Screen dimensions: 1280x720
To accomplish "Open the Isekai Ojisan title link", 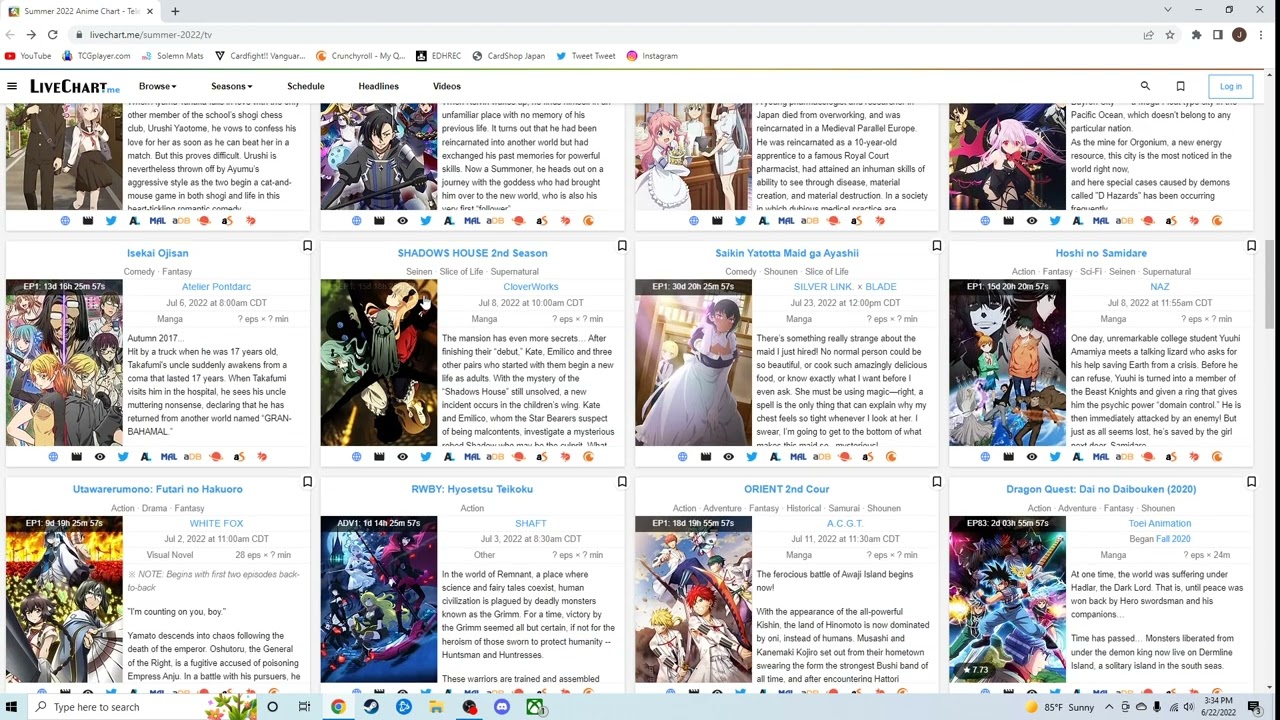I will (157, 253).
